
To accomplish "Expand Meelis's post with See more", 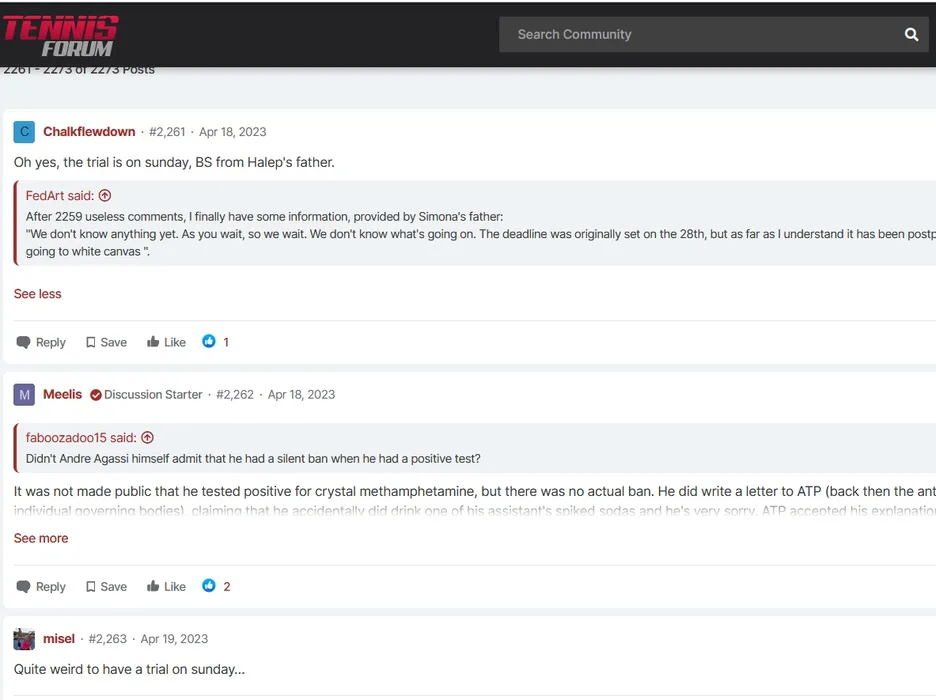I will [41, 538].
